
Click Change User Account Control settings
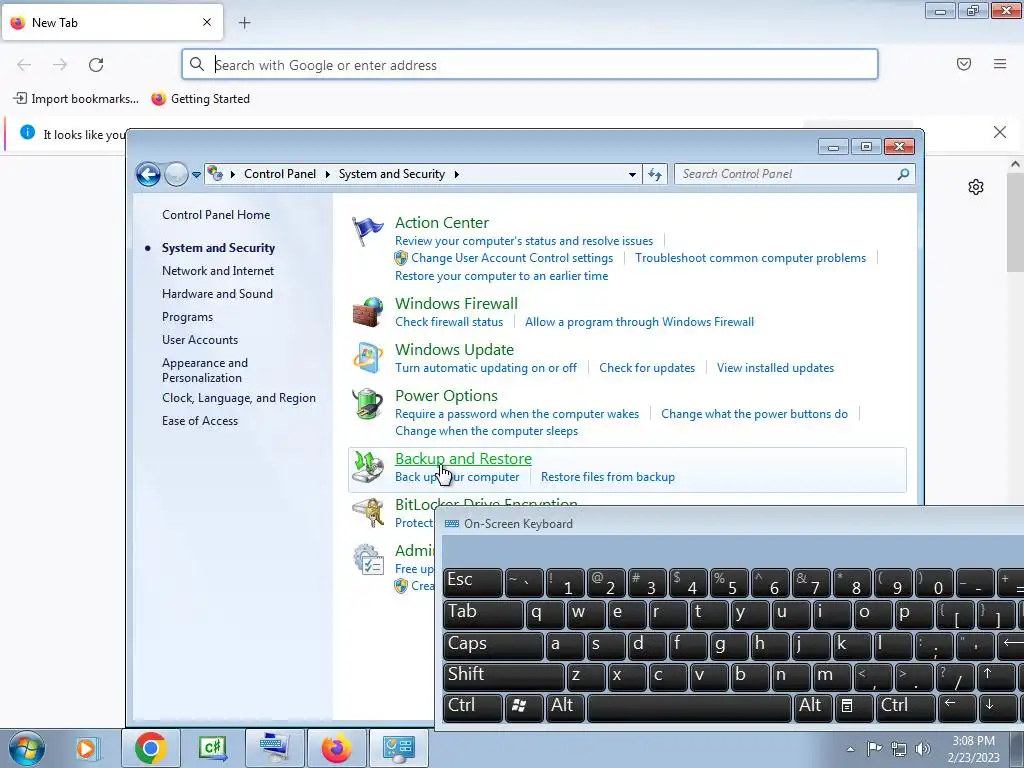(512, 258)
